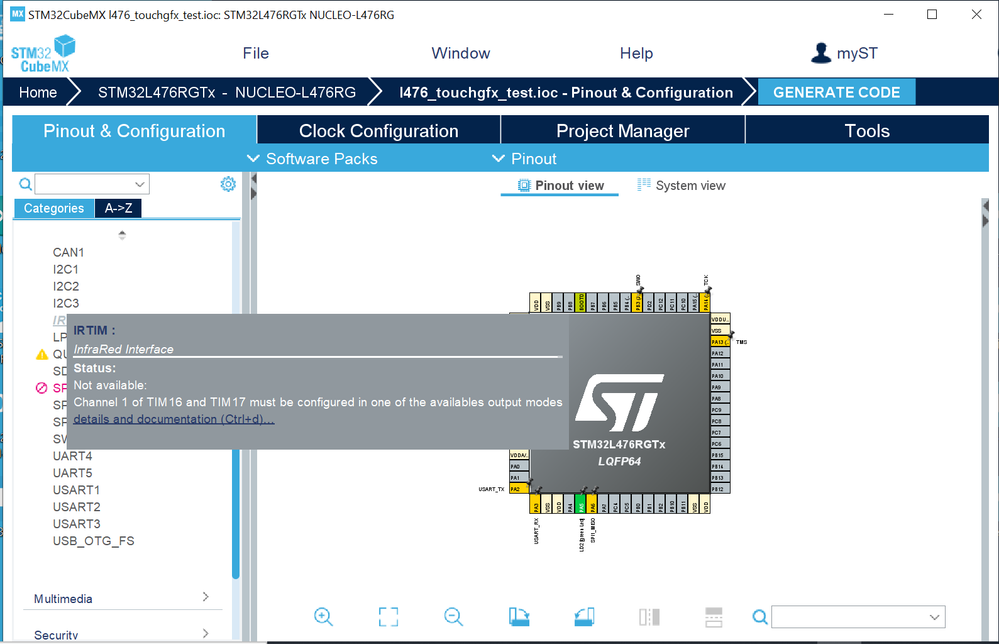Open details and documentation link
Viewport: 999px width, 644px height.
(x=174, y=419)
